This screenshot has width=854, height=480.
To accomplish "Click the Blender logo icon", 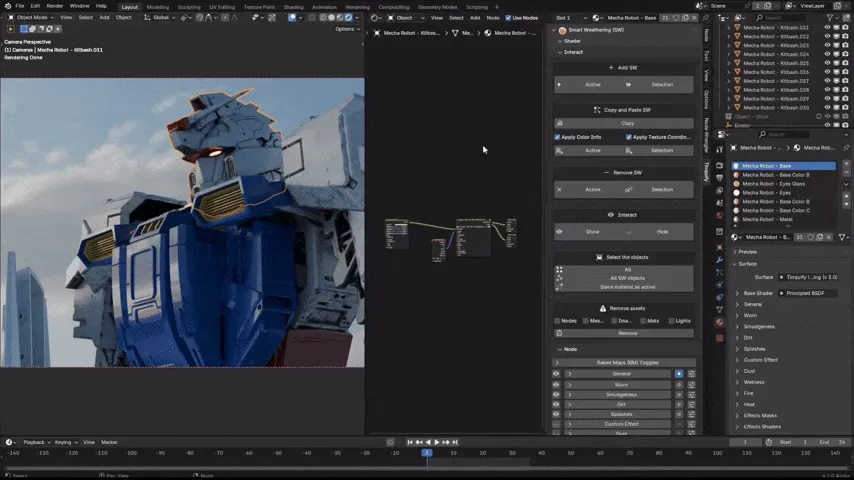I will [x=7, y=6].
